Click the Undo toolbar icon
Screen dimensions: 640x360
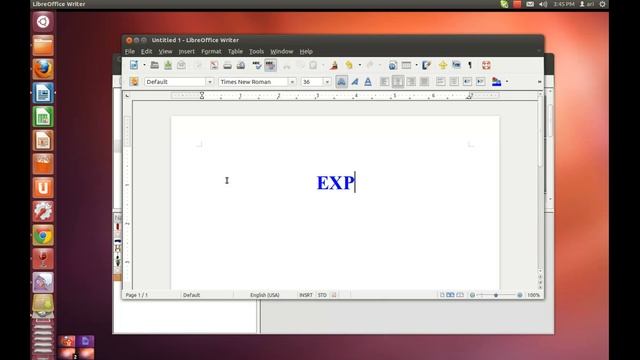tap(349, 65)
